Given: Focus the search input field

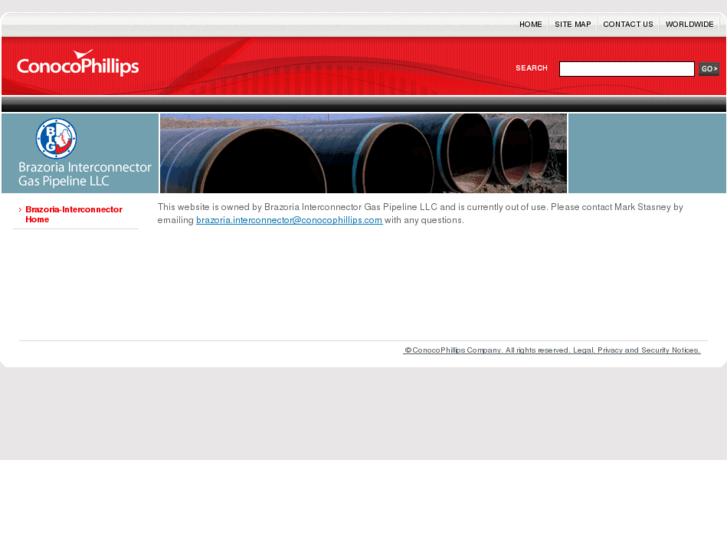Looking at the screenshot, I should pyautogui.click(x=627, y=69).
